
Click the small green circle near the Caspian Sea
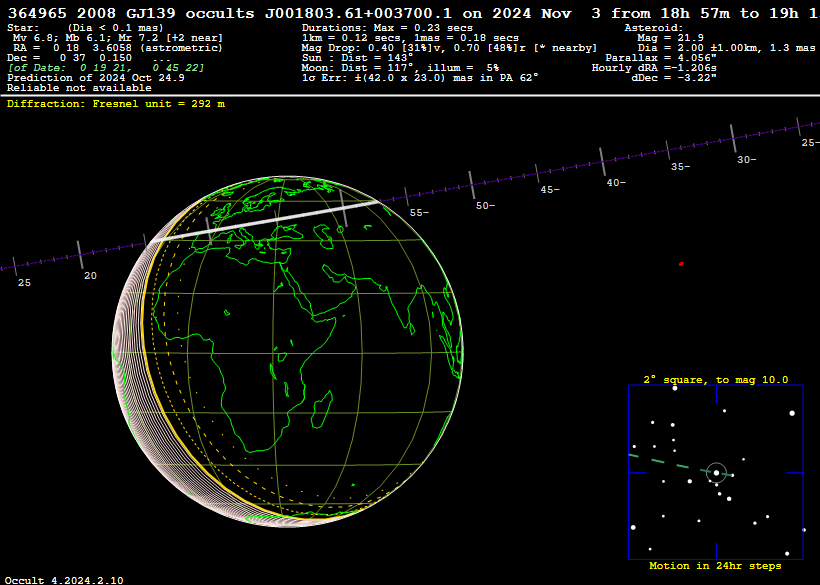click(340, 230)
